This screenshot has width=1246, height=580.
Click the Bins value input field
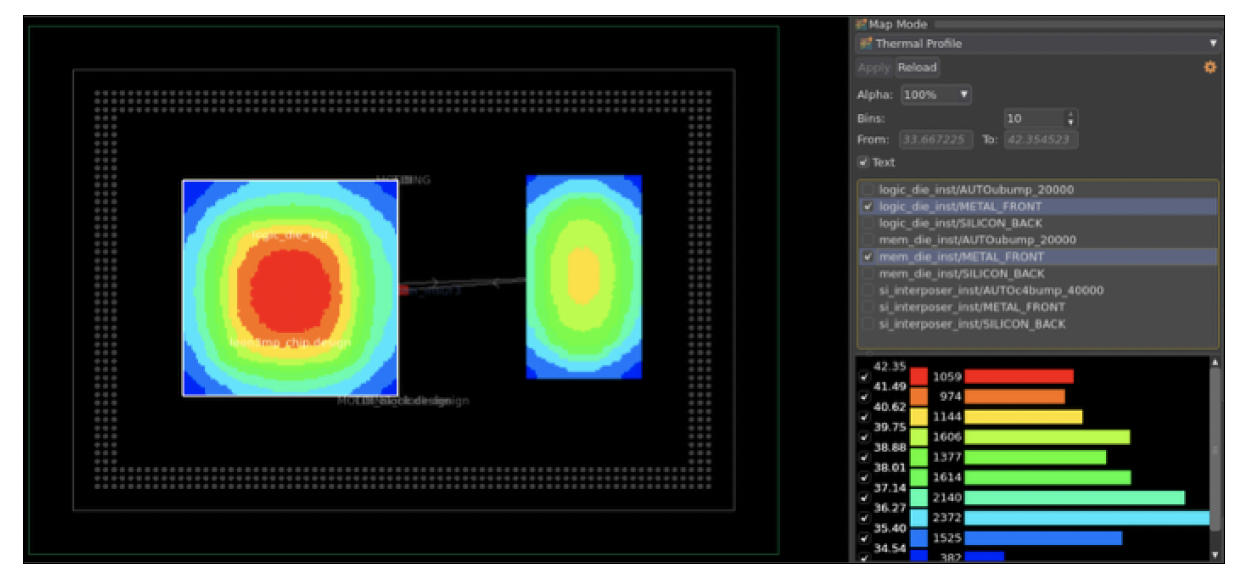[x=1030, y=117]
